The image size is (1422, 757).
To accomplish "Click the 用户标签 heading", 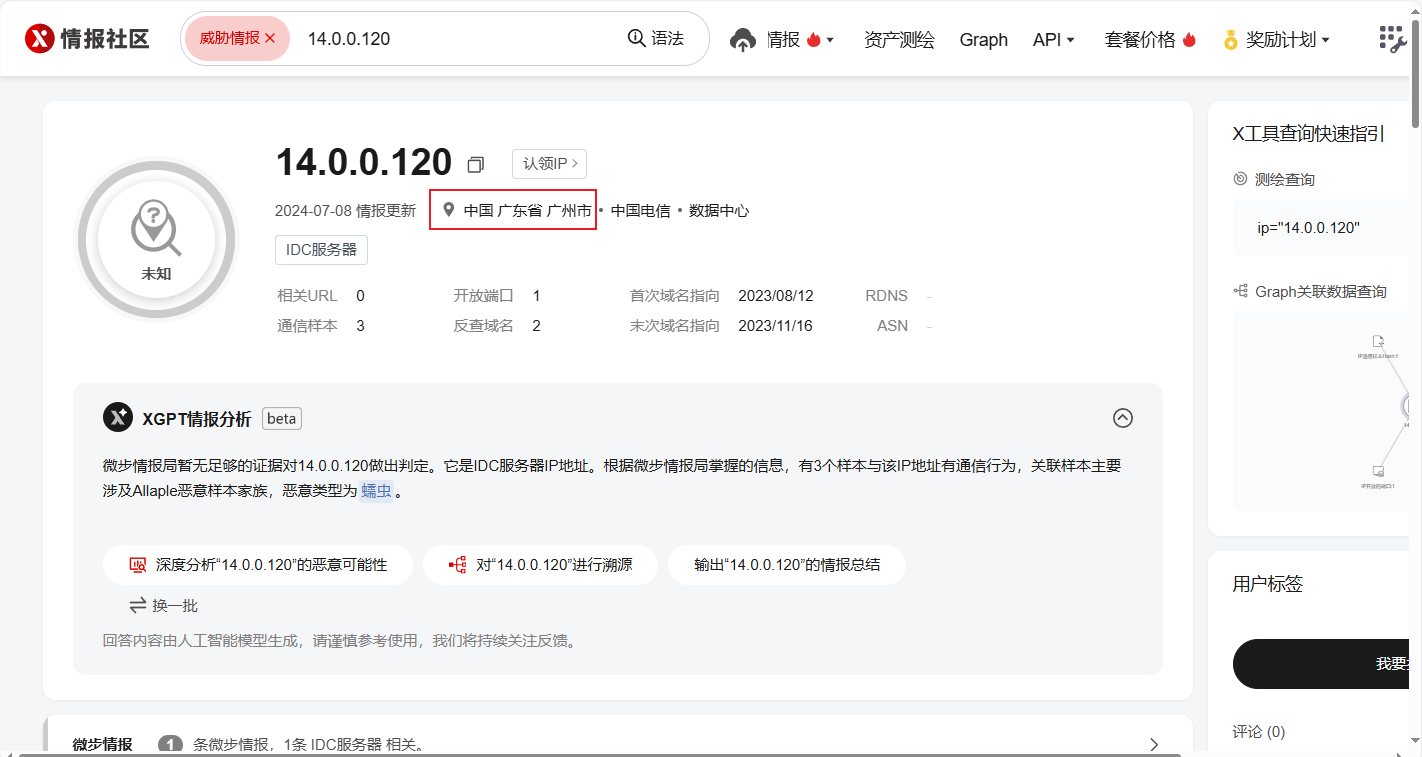I will (1268, 584).
